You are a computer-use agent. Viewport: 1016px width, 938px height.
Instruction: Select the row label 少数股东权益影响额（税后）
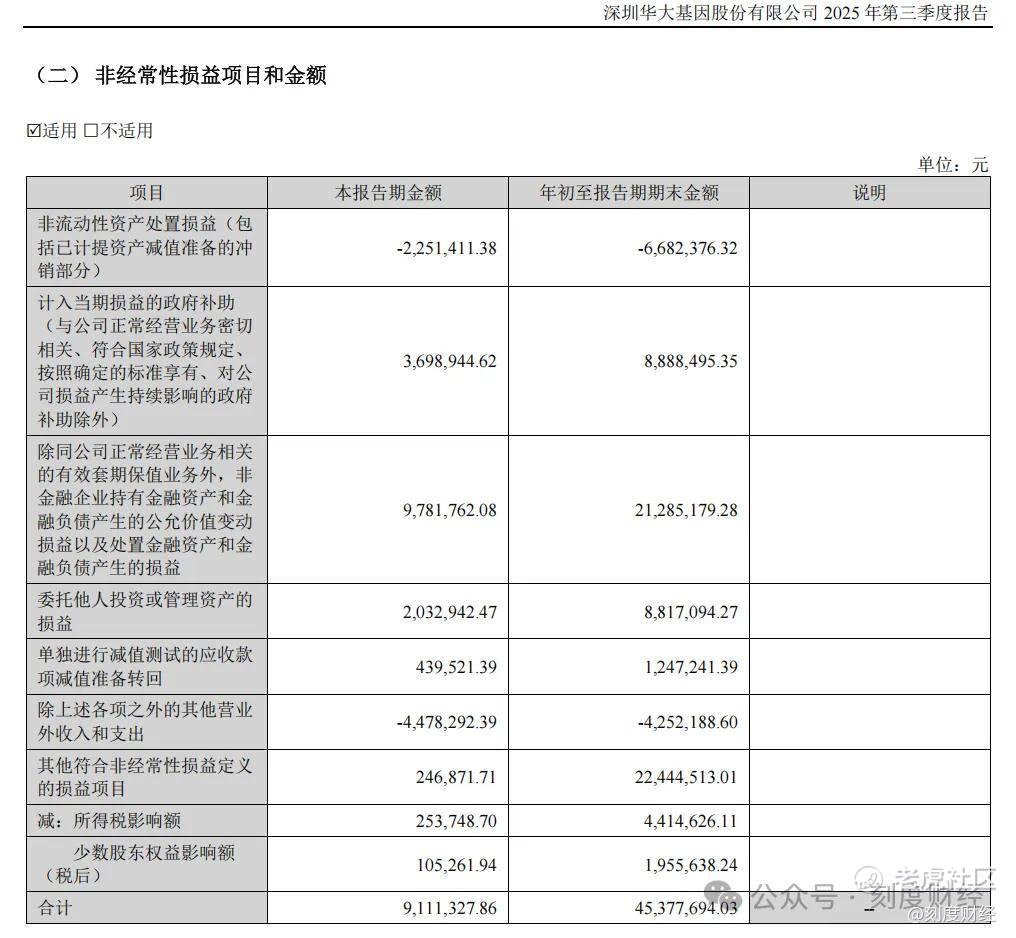click(x=138, y=864)
